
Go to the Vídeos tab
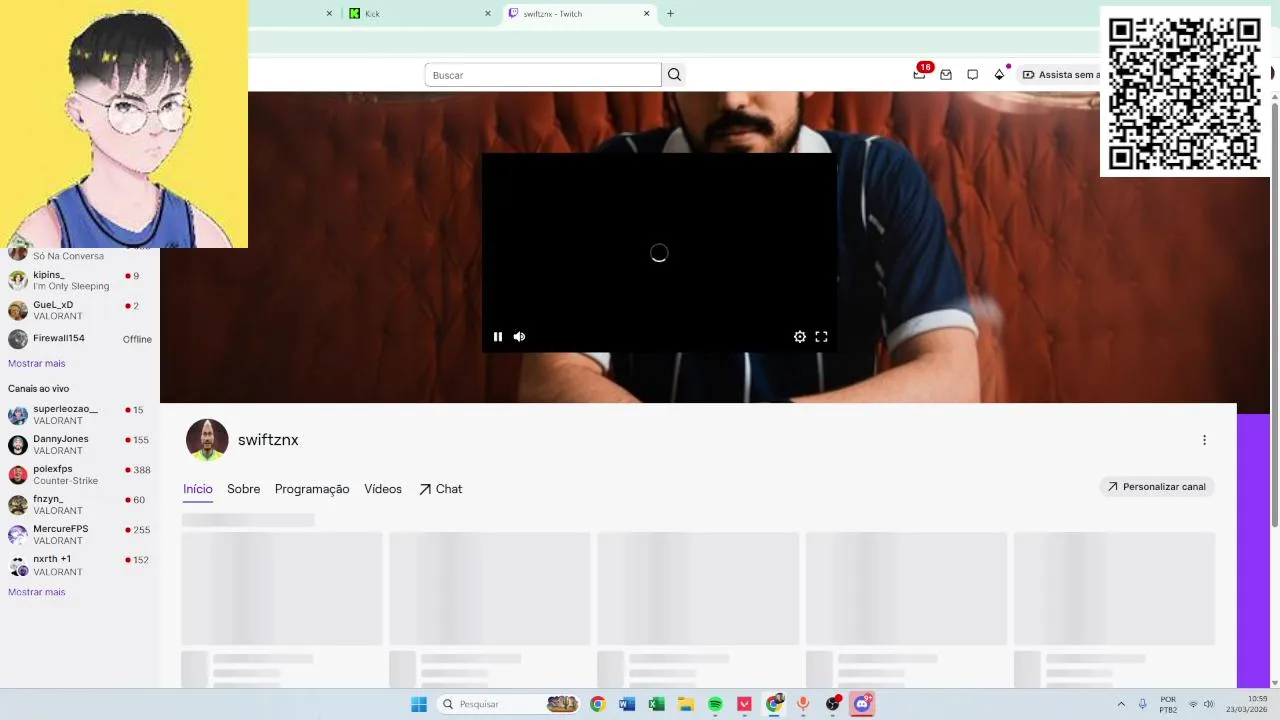click(x=383, y=489)
